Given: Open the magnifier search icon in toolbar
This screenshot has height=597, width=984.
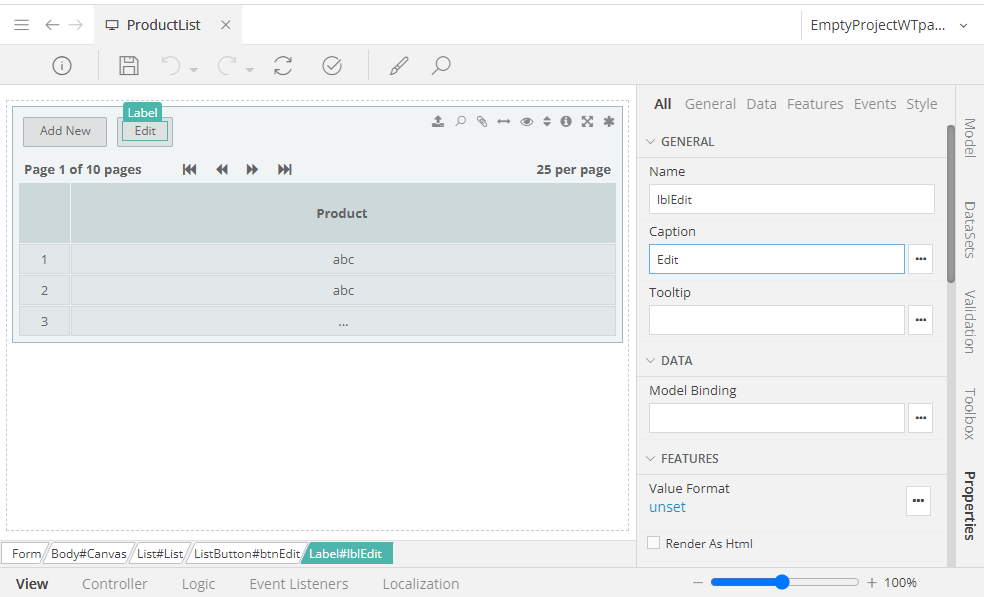Looking at the screenshot, I should point(441,66).
